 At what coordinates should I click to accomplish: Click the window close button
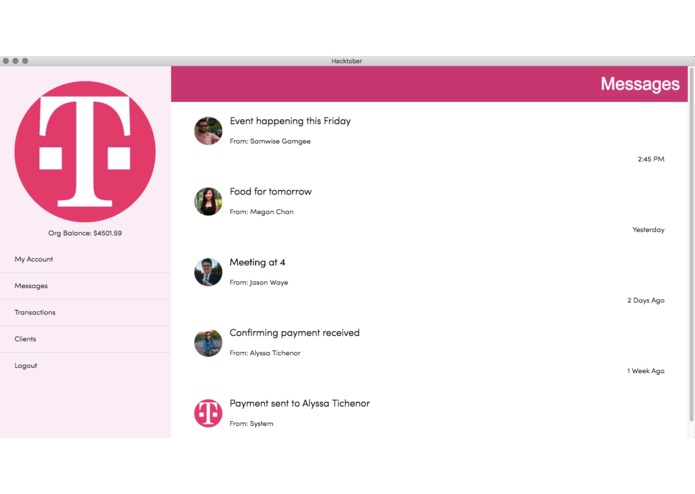6,61
